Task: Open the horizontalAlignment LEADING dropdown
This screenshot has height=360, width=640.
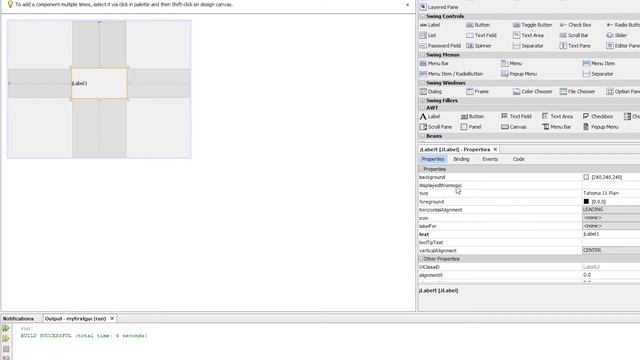Action: (611, 209)
